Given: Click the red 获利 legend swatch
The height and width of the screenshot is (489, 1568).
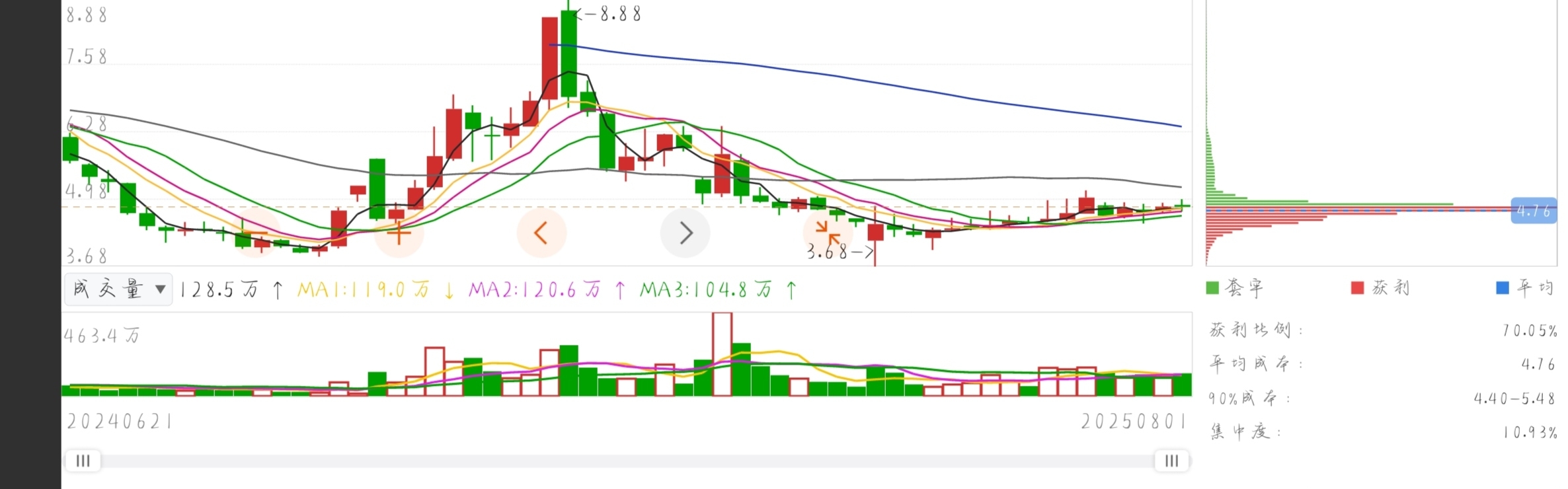Looking at the screenshot, I should 1357,288.
